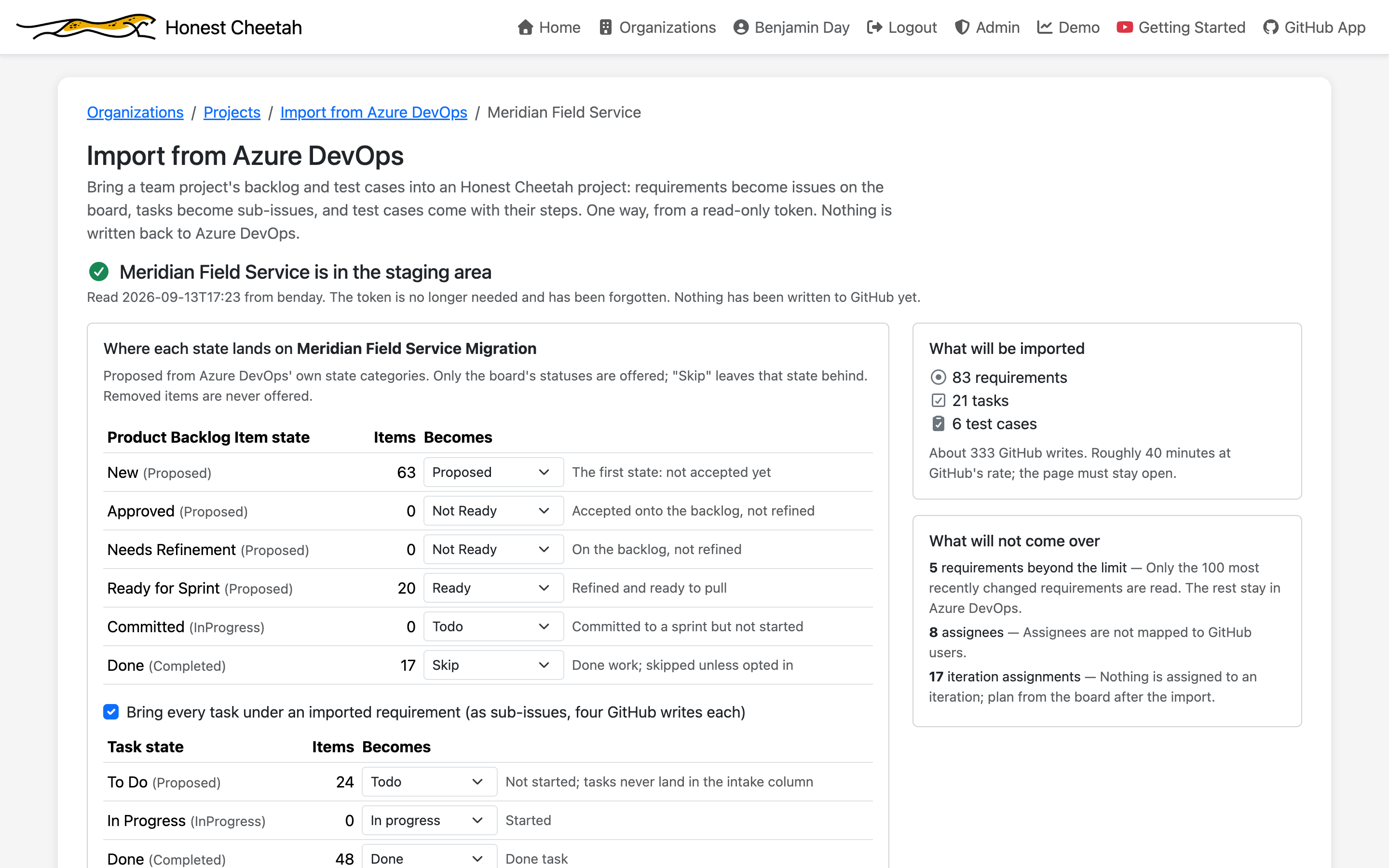Click the Admin shield icon
Viewport: 1389px width, 868px height.
962,27
